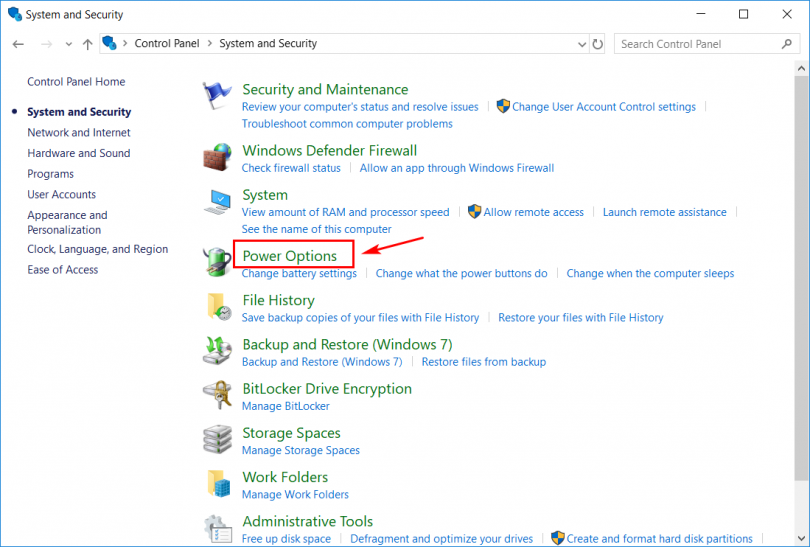
Task: Click the Windows Defender Firewall brick wall icon
Action: coord(216,157)
